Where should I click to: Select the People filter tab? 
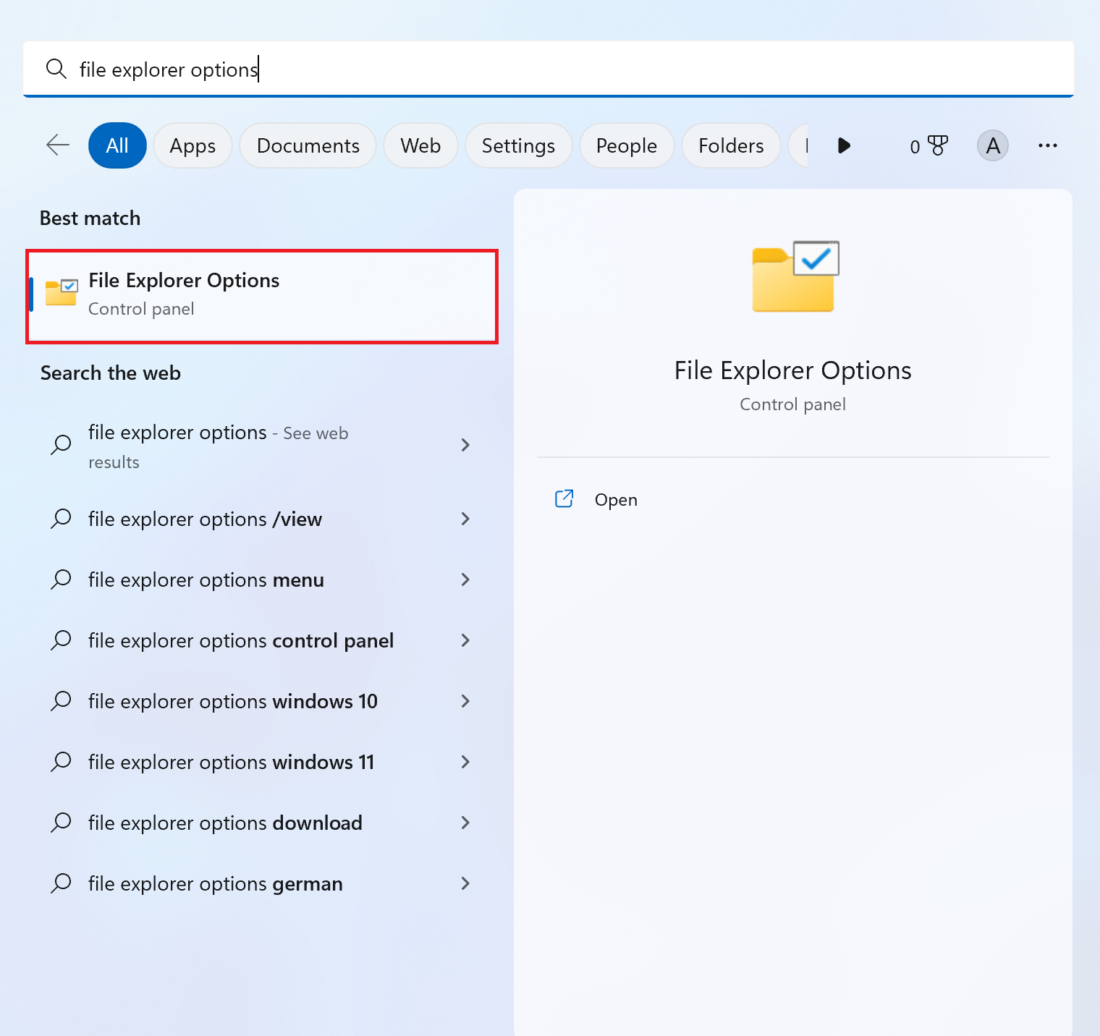pos(626,145)
